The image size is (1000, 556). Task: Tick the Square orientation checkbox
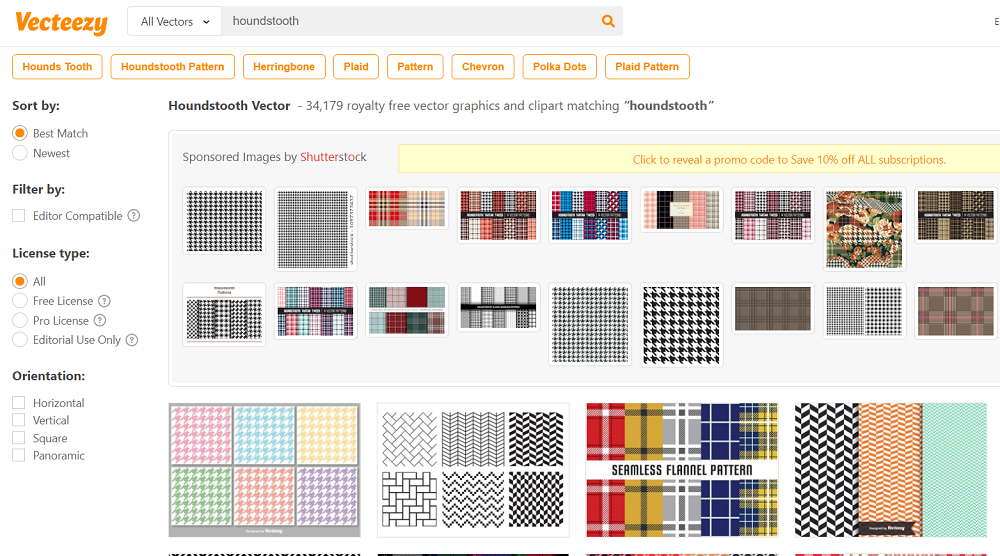click(x=19, y=438)
